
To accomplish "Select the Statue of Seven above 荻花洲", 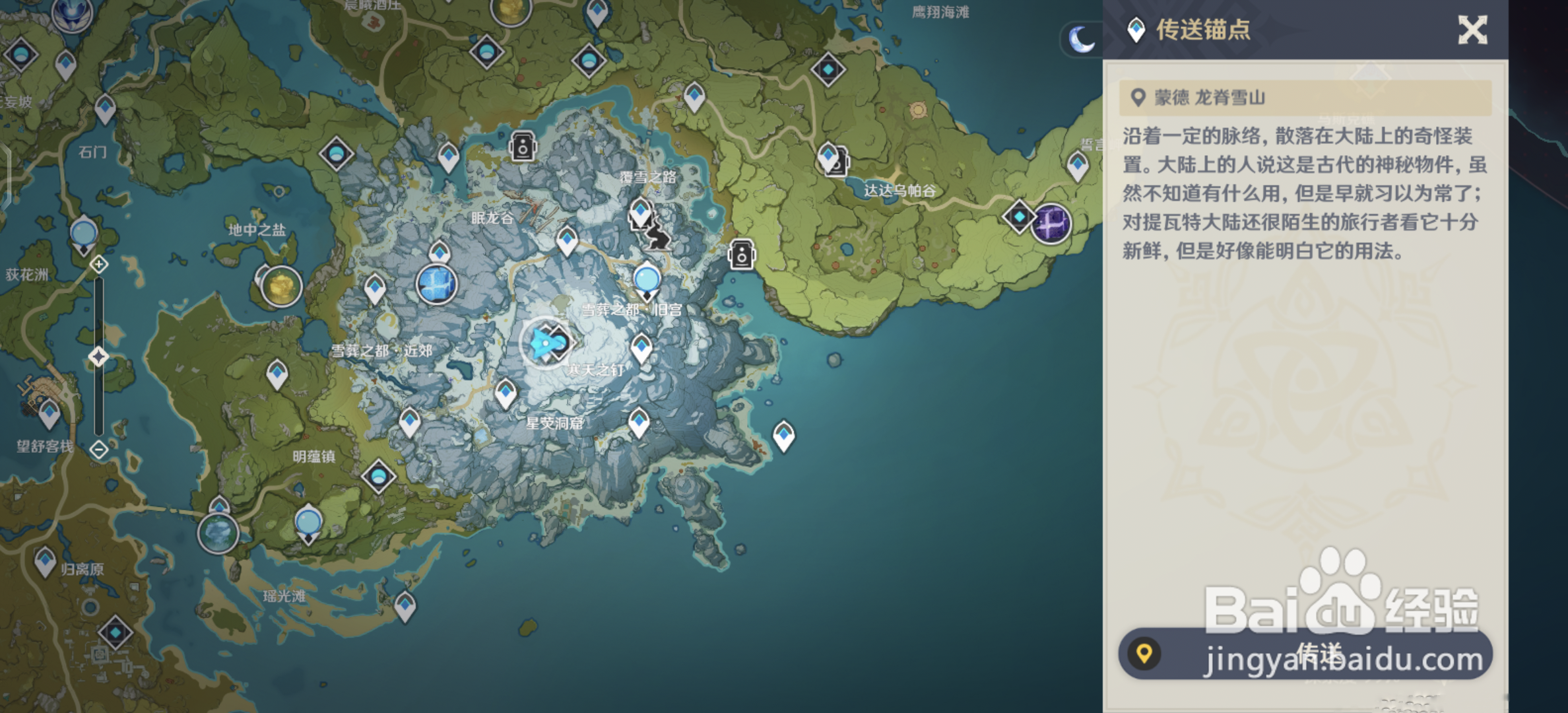I will [84, 236].
